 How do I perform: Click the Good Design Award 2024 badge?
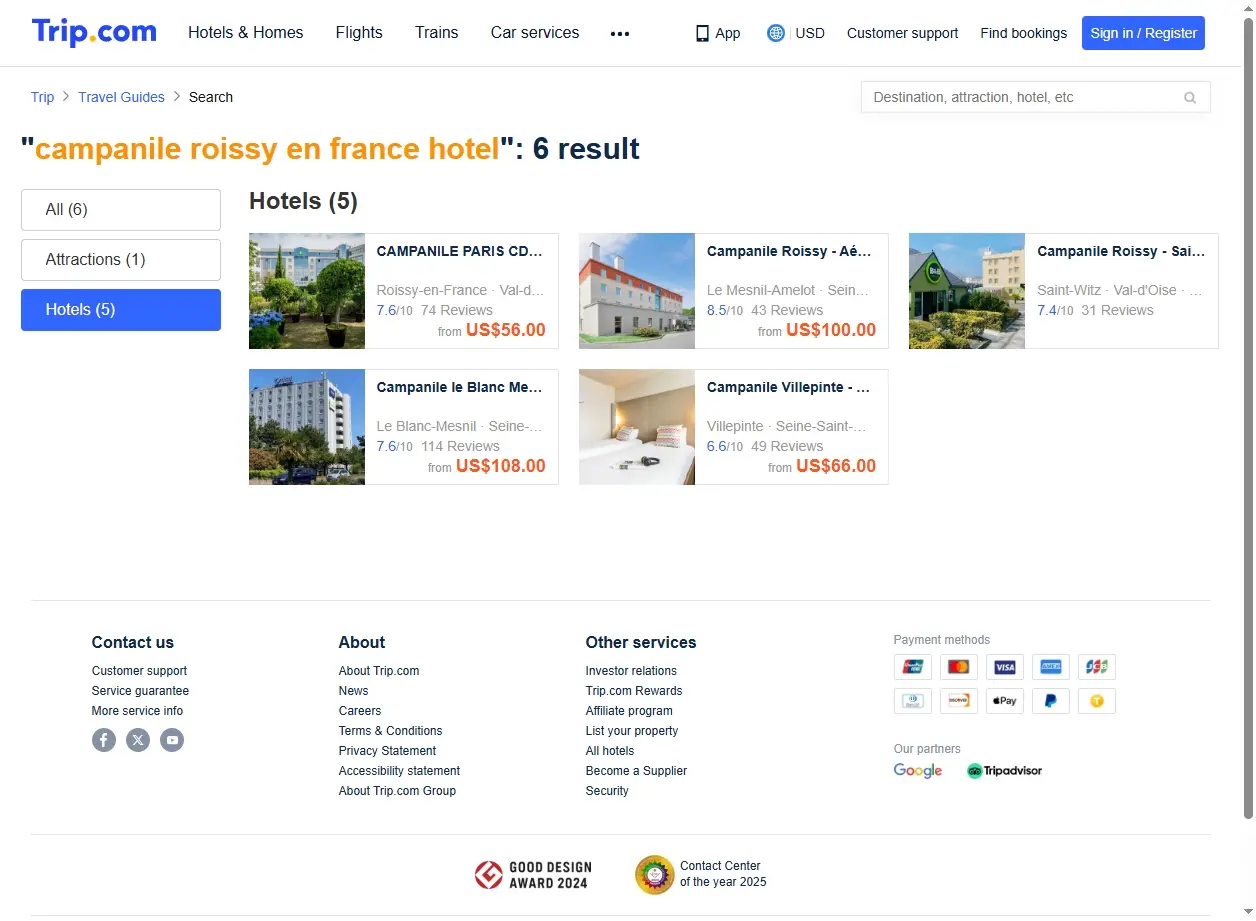[533, 875]
